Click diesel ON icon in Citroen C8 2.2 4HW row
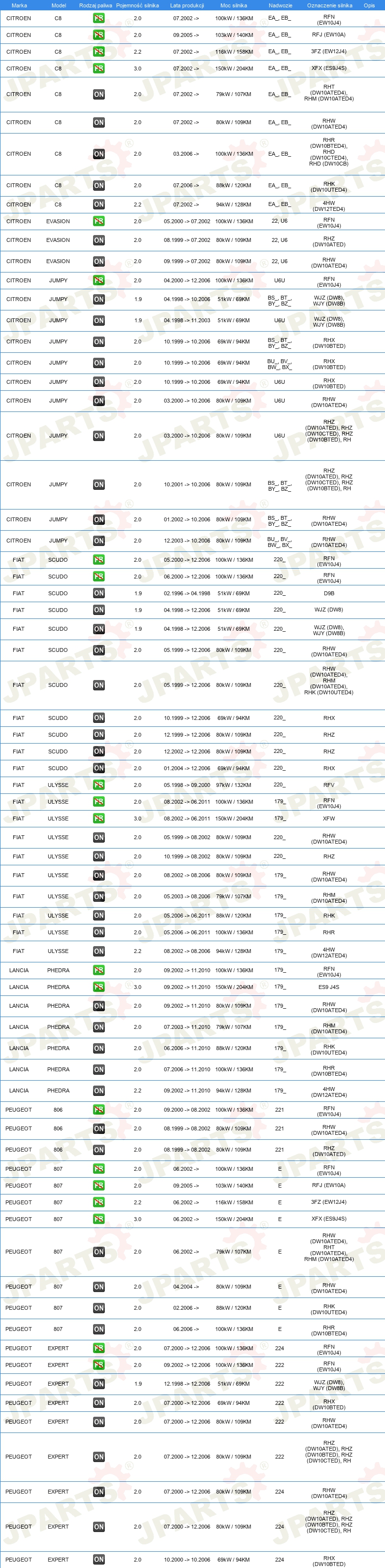 [98, 205]
